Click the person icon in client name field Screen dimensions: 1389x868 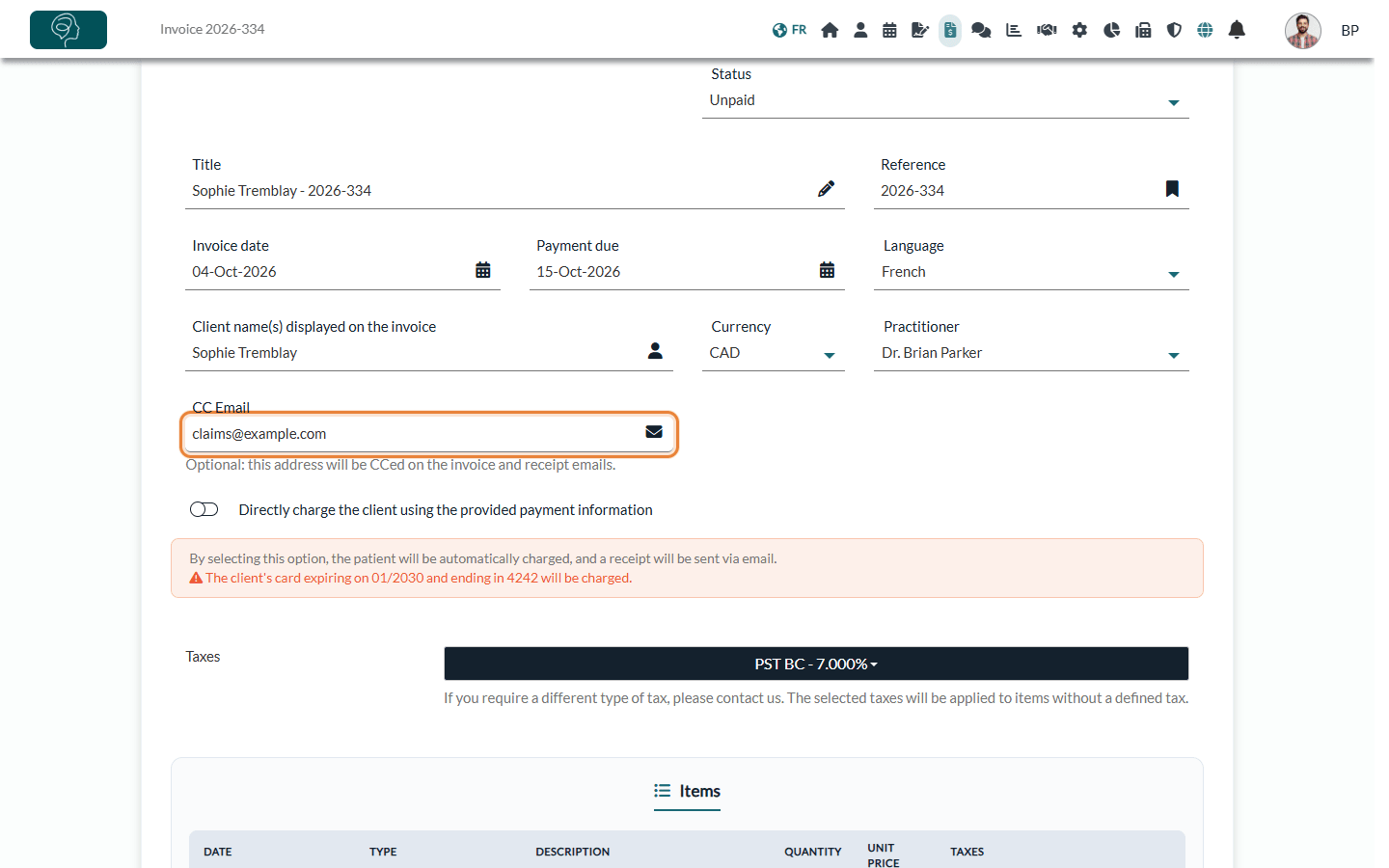click(655, 351)
